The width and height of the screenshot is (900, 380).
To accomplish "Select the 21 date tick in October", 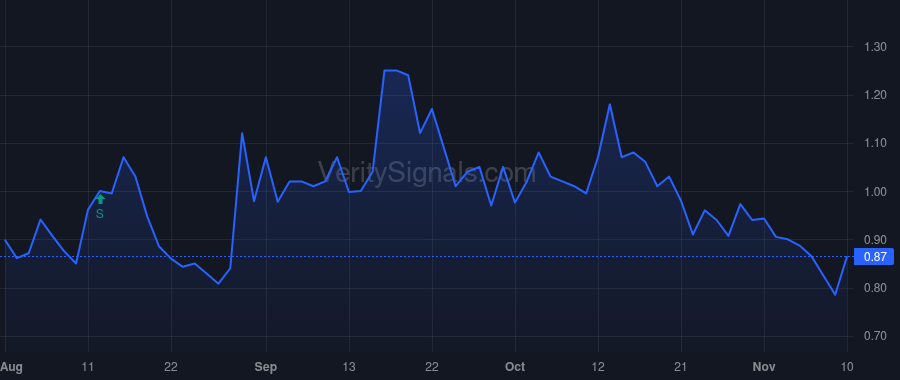I will 681,367.
